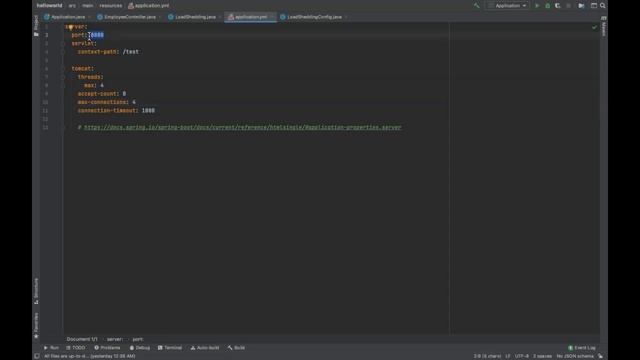The height and width of the screenshot is (360, 640).
Task: Open the Project tool window sidebar
Action: (36, 26)
